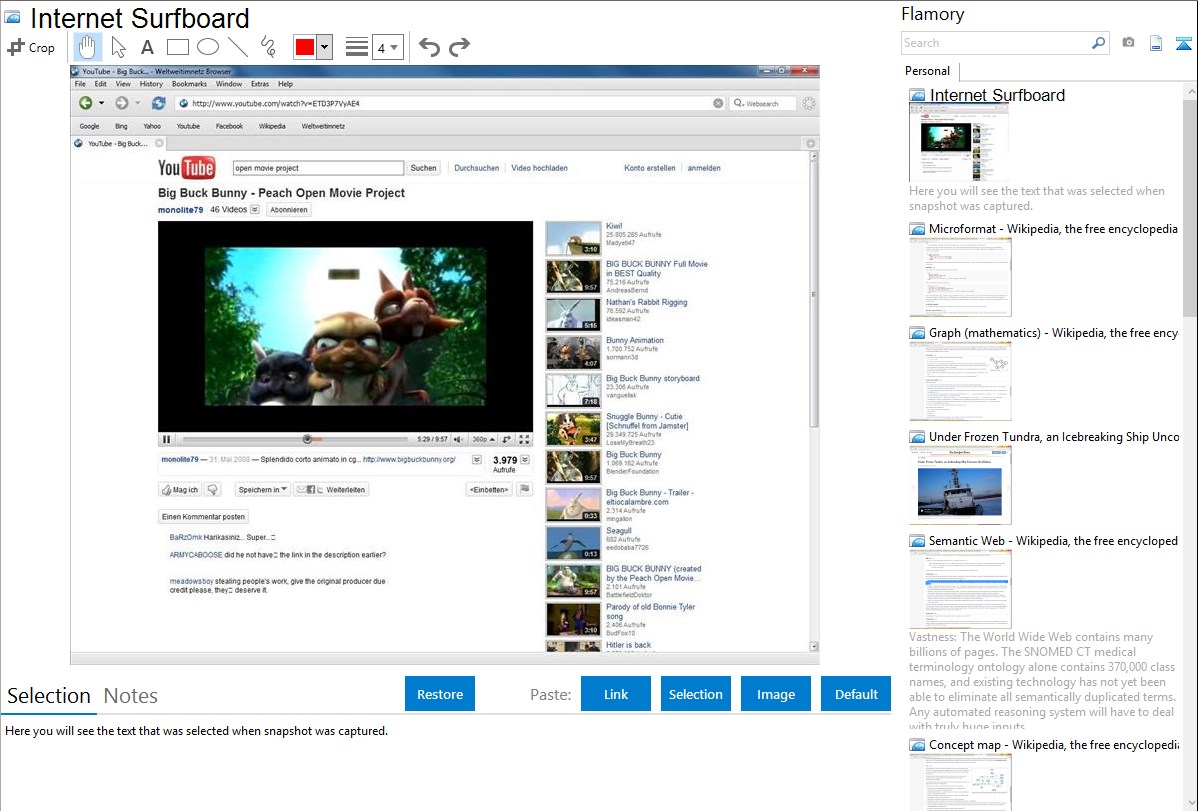This screenshot has height=811, width=1198.
Task: Select the freehand scribble tool
Action: [268, 47]
